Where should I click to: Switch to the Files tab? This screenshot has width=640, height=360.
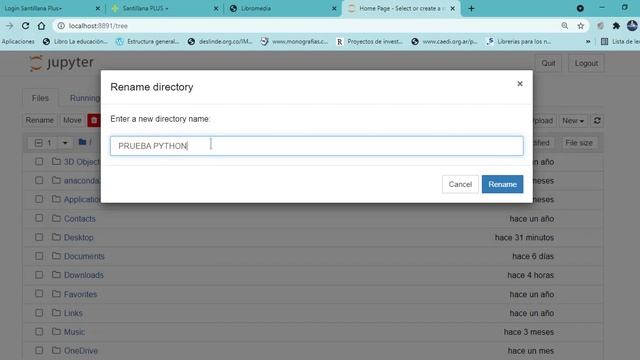[40, 98]
